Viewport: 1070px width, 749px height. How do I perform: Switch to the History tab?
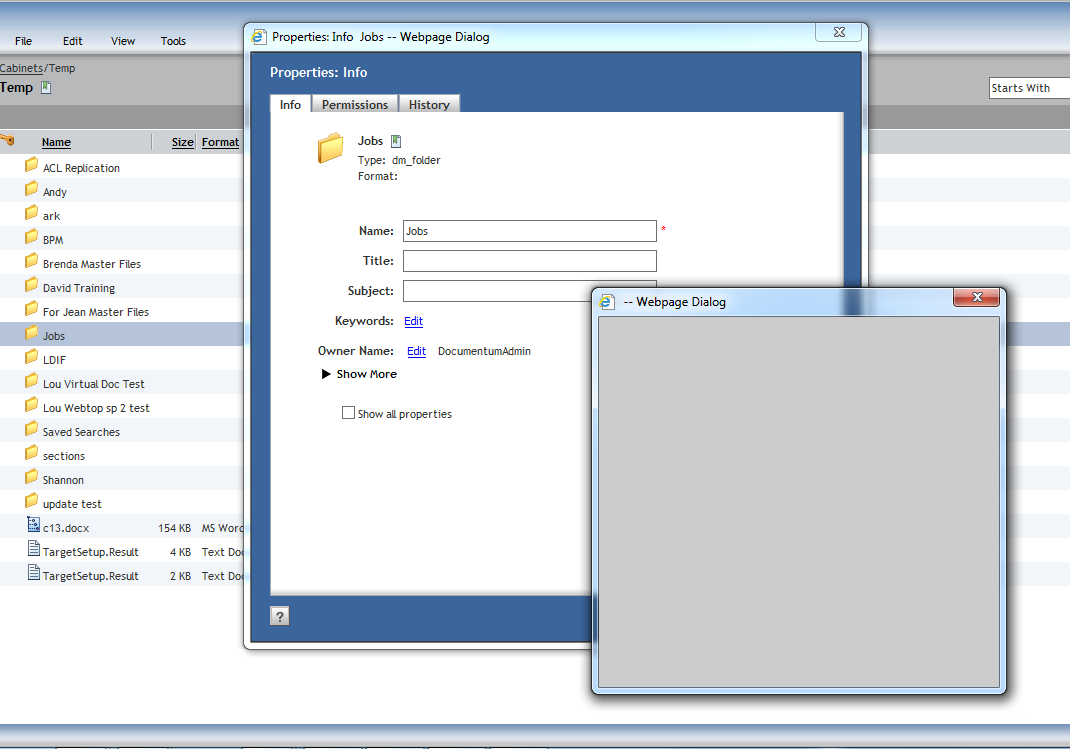tap(429, 104)
